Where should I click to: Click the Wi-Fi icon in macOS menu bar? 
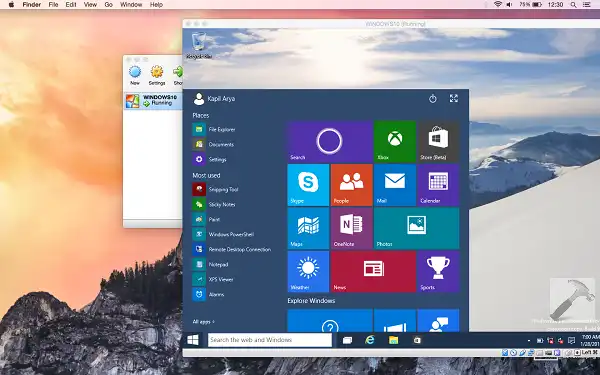coord(497,5)
